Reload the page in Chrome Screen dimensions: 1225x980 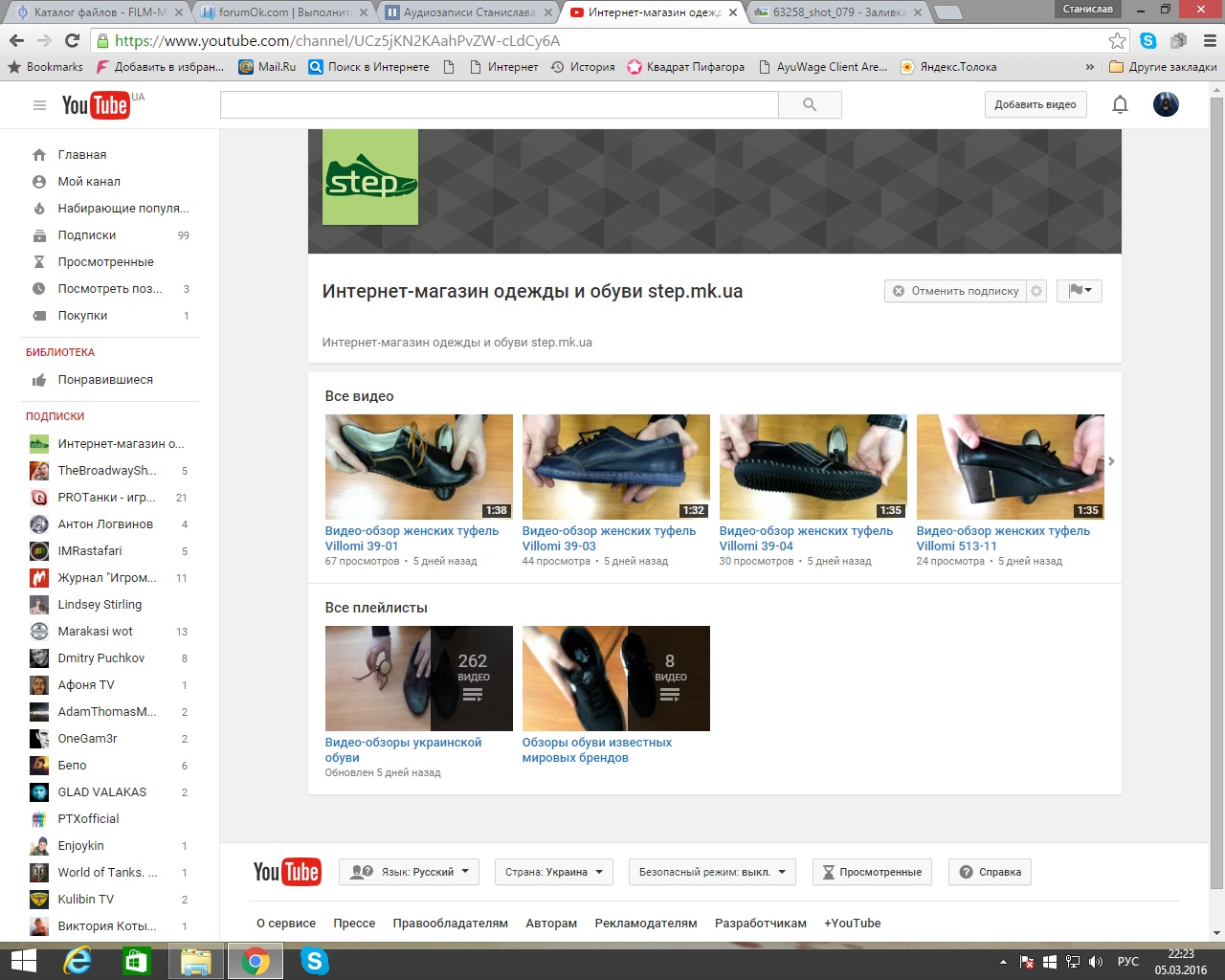[72, 40]
